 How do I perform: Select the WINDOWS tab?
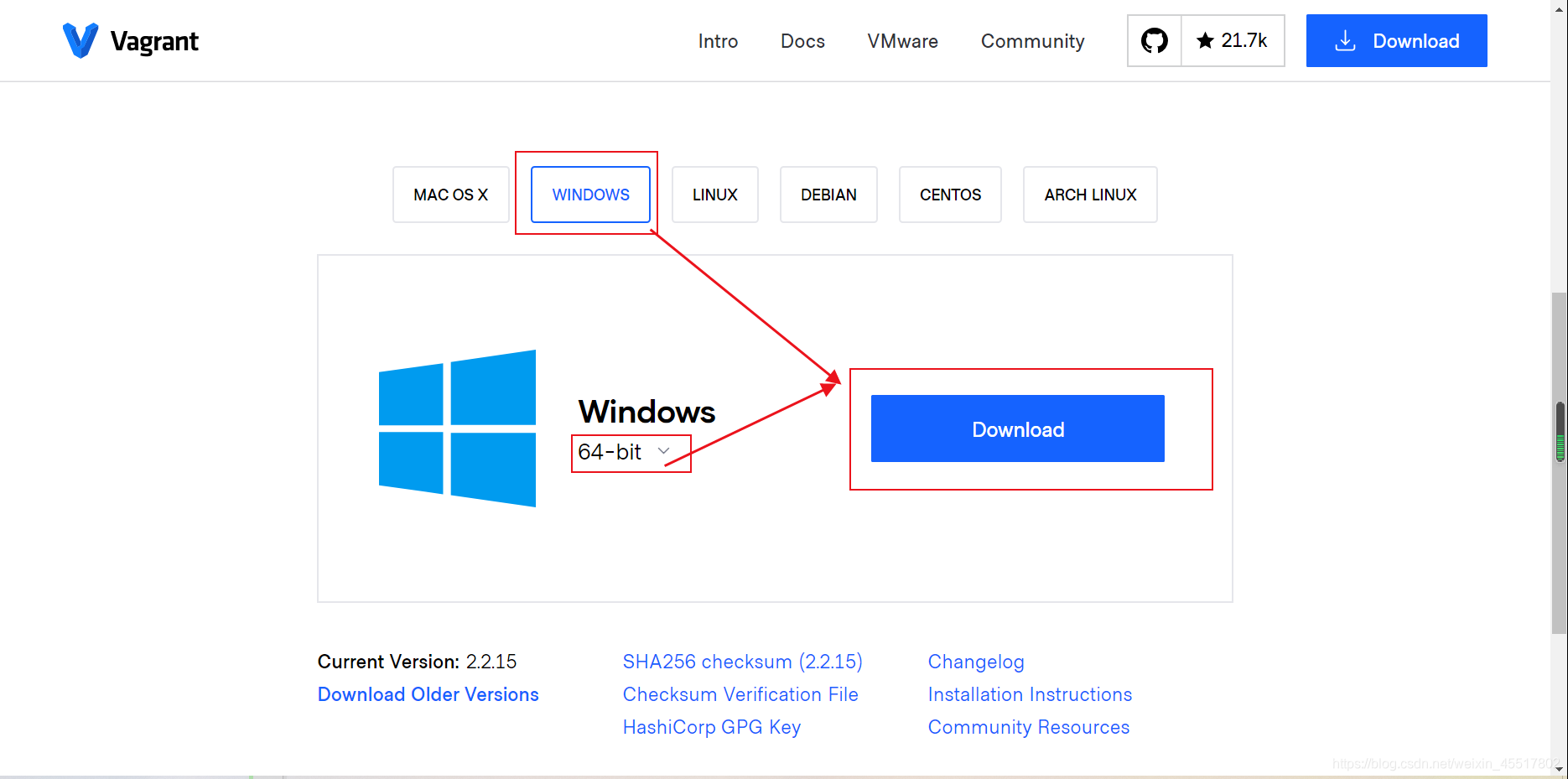coord(590,195)
